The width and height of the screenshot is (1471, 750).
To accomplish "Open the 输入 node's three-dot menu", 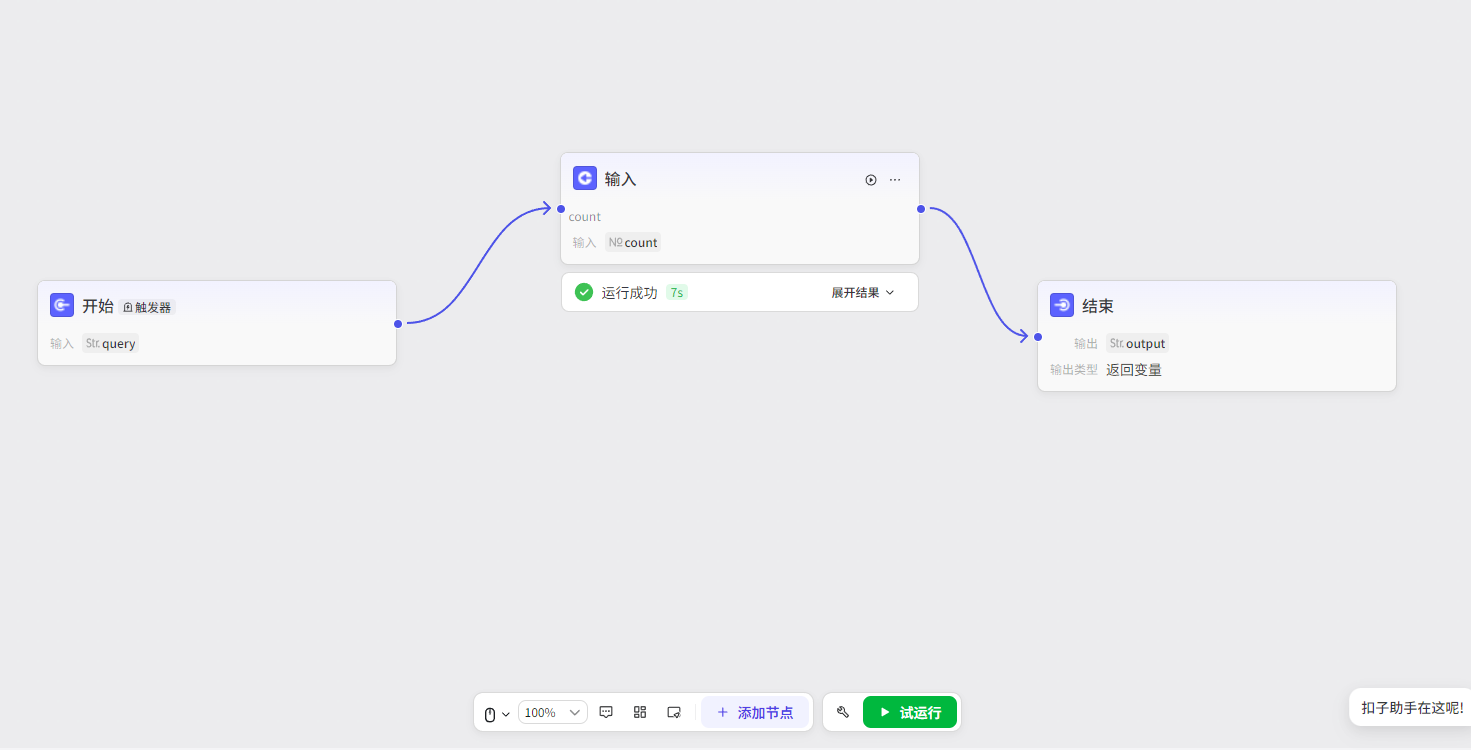I will [895, 180].
